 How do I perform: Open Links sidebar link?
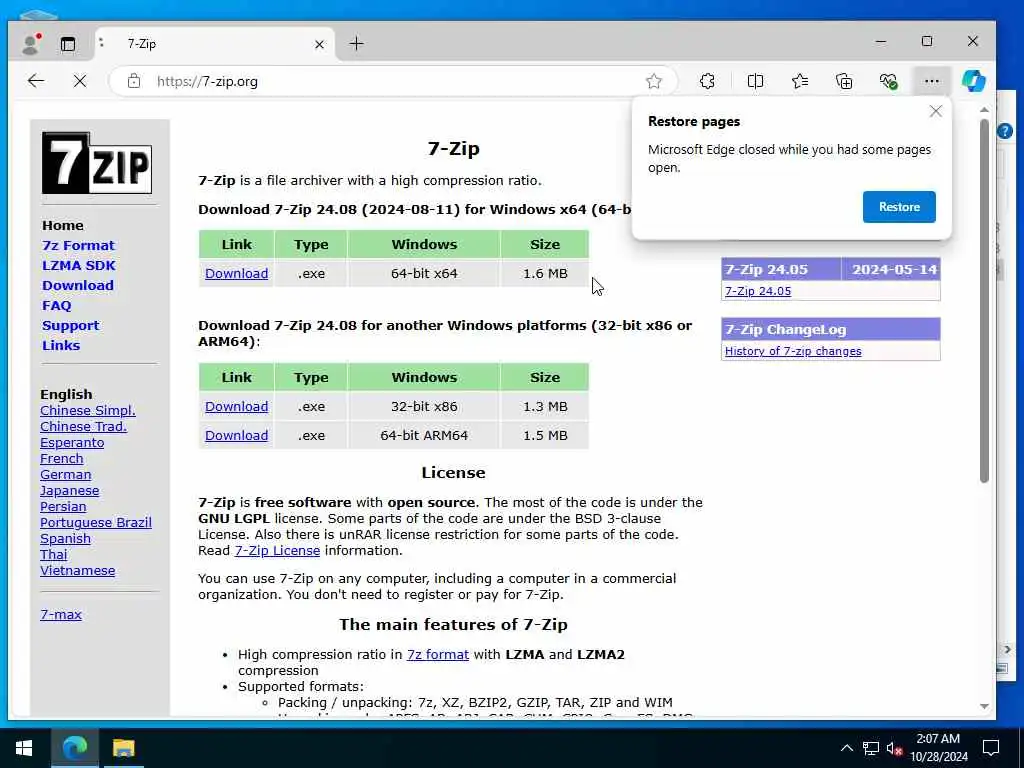[61, 345]
